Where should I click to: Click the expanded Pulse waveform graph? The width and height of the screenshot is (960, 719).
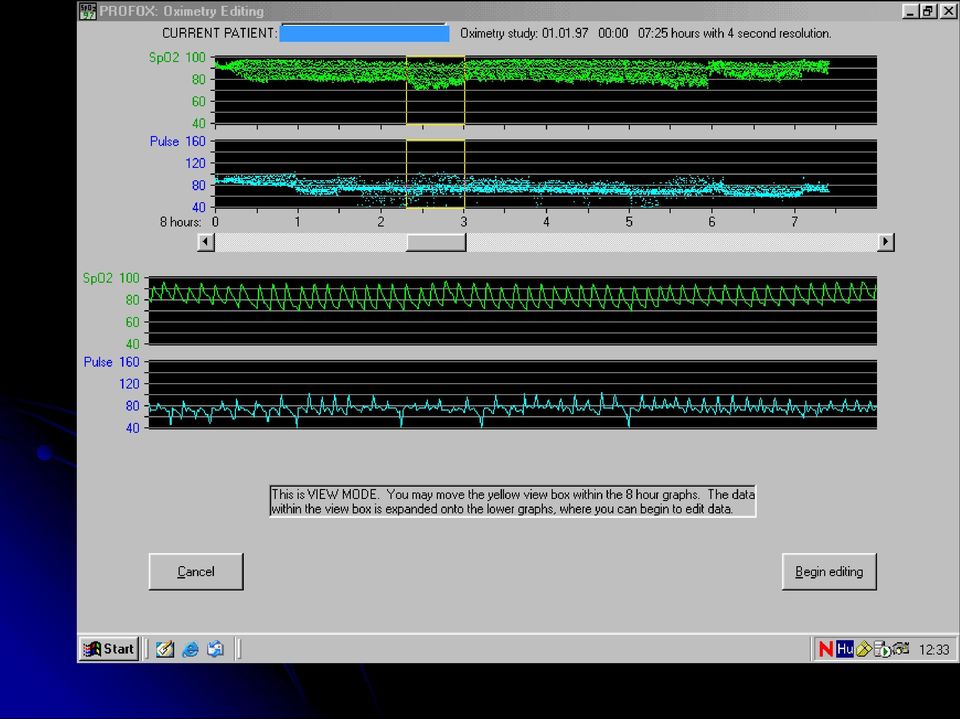tap(512, 394)
